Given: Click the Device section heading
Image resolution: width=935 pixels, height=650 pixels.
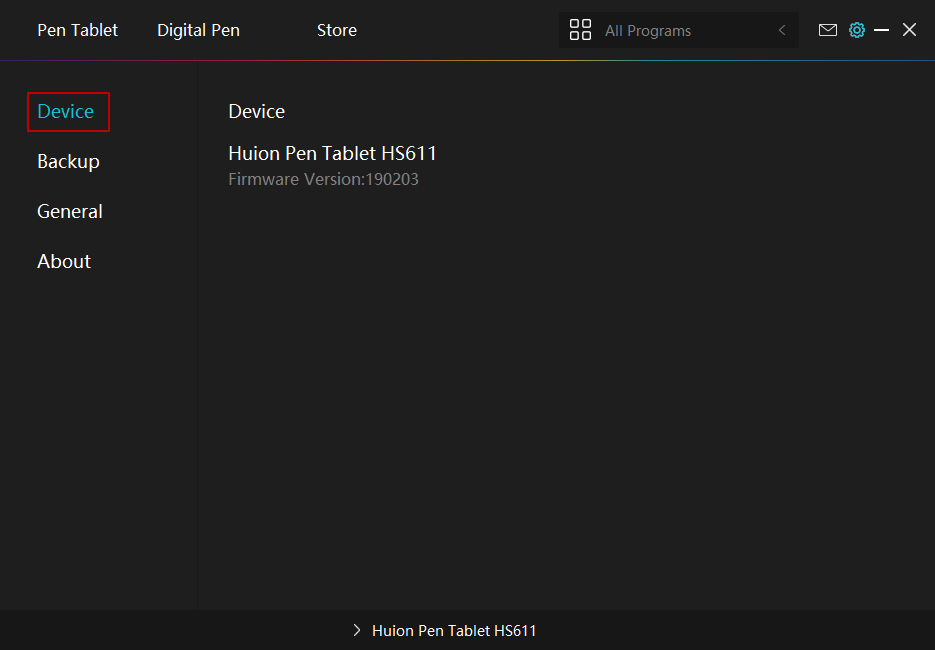Looking at the screenshot, I should pyautogui.click(x=256, y=112).
